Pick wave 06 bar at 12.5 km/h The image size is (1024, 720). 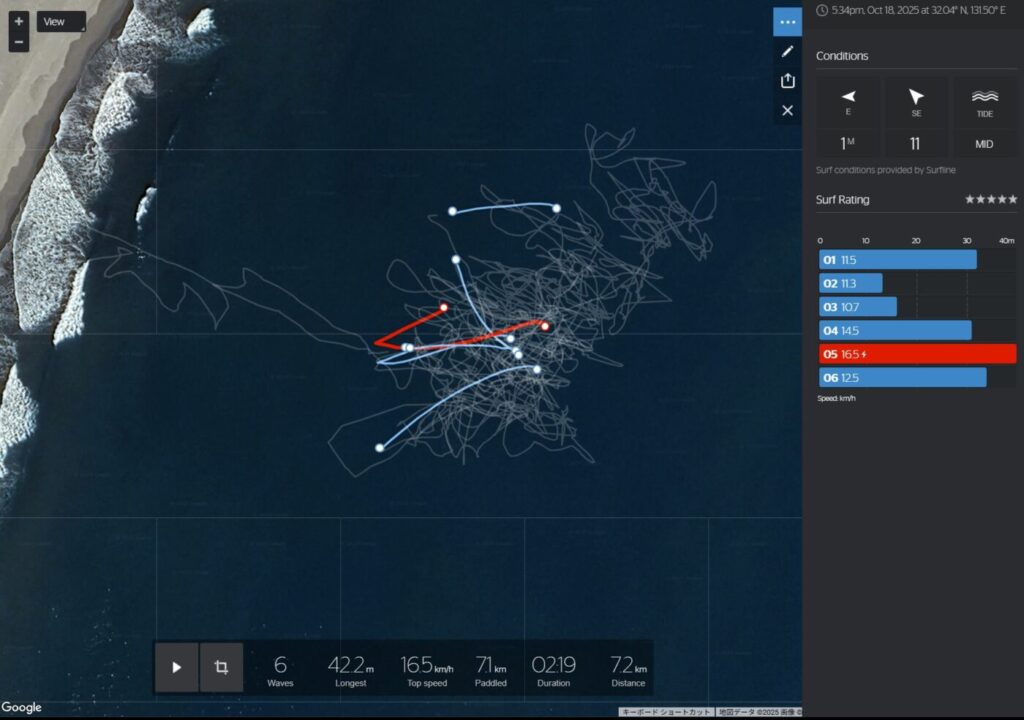902,377
